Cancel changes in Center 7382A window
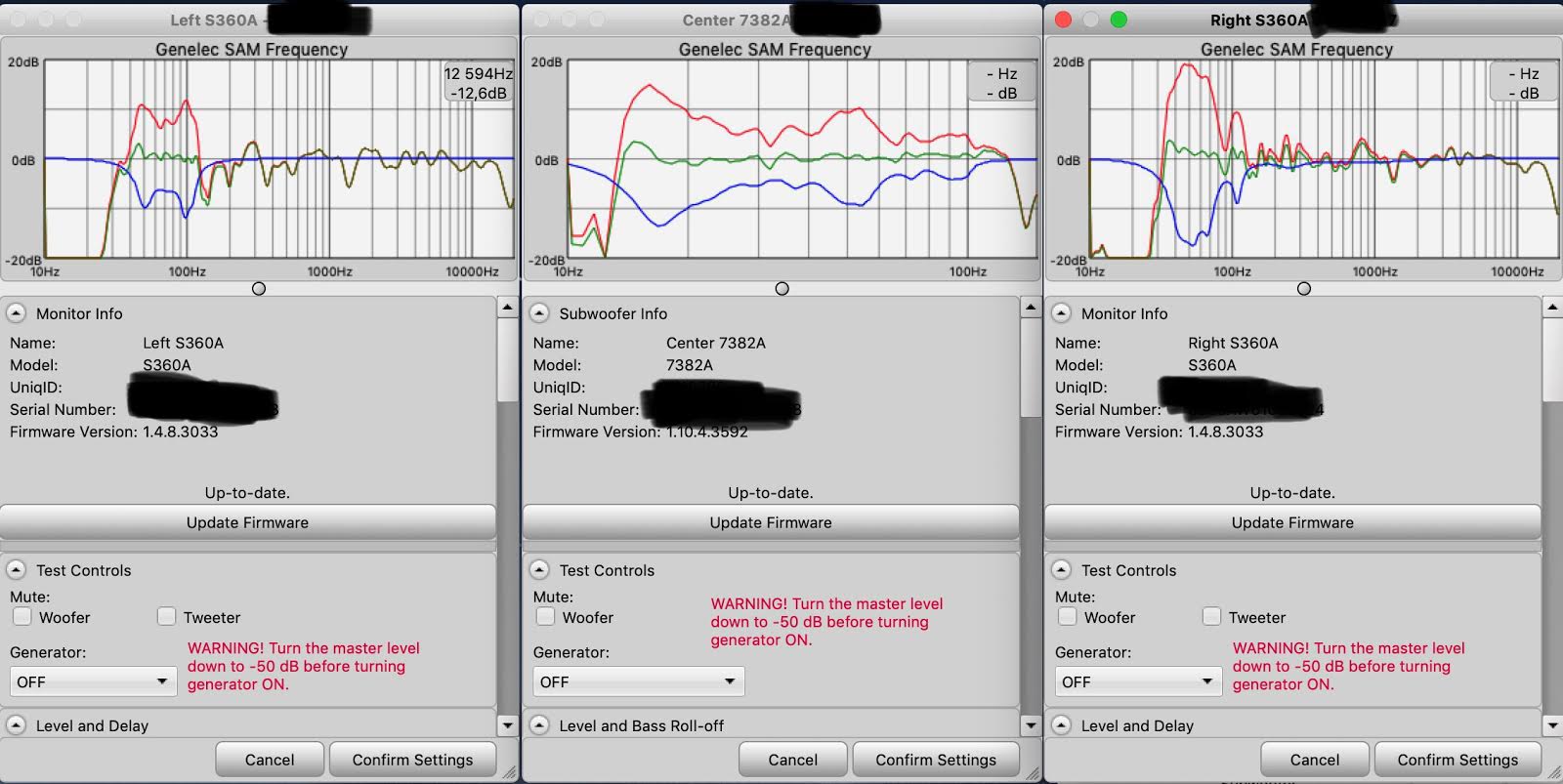Image resolution: width=1563 pixels, height=784 pixels. point(792,760)
